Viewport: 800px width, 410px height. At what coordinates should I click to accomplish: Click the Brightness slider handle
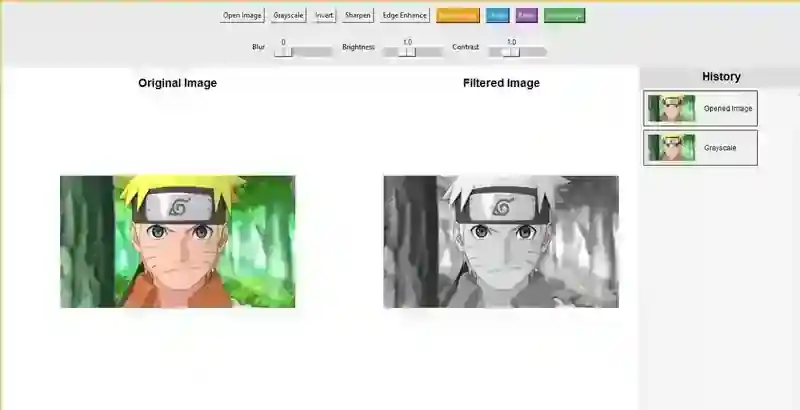pyautogui.click(x=407, y=52)
